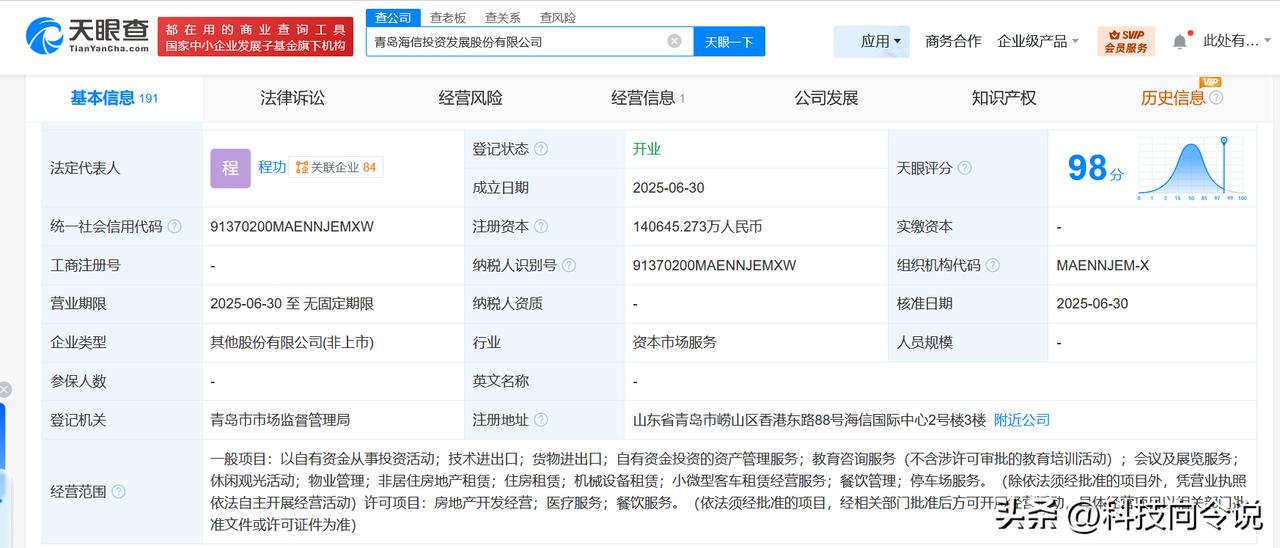Click 开业 registration status value

click(x=647, y=149)
